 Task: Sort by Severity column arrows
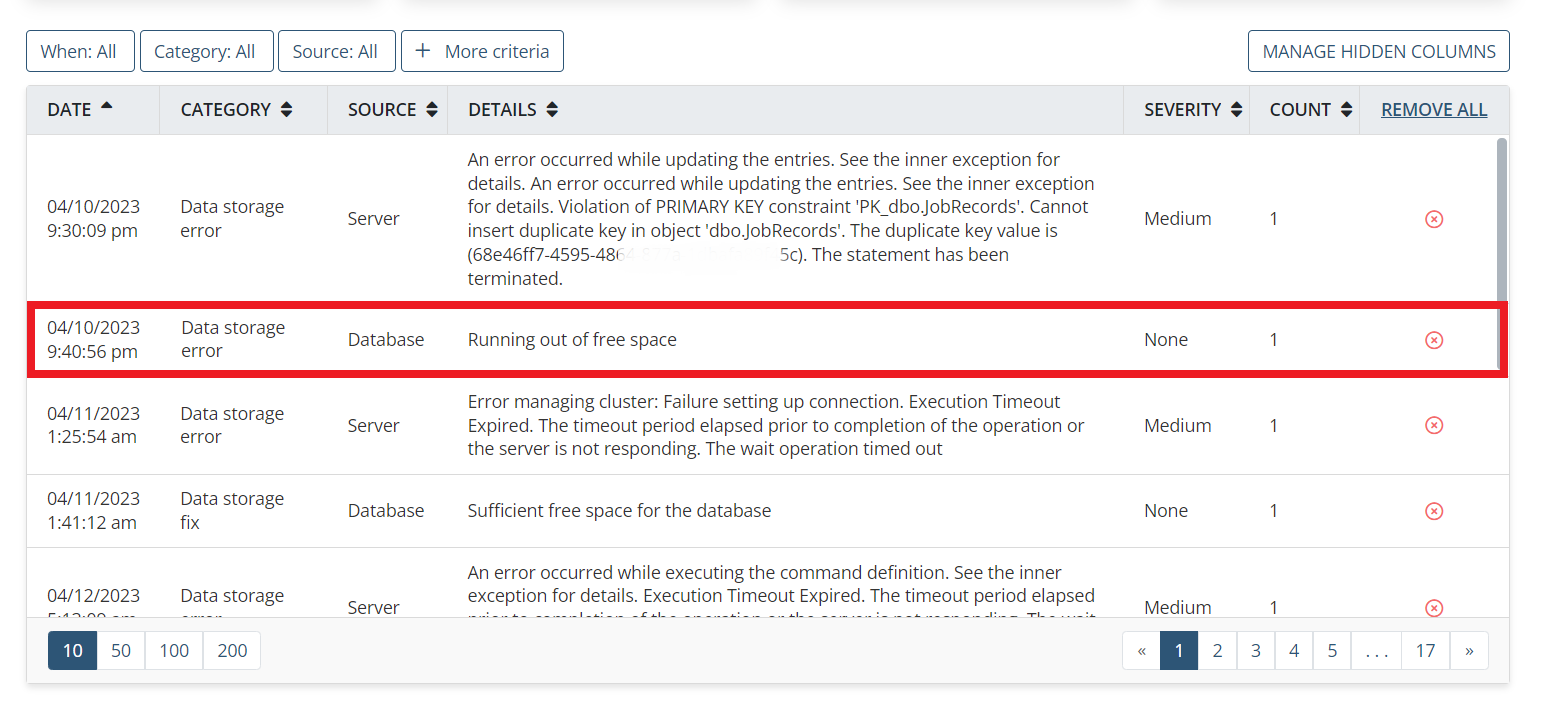click(x=1237, y=110)
